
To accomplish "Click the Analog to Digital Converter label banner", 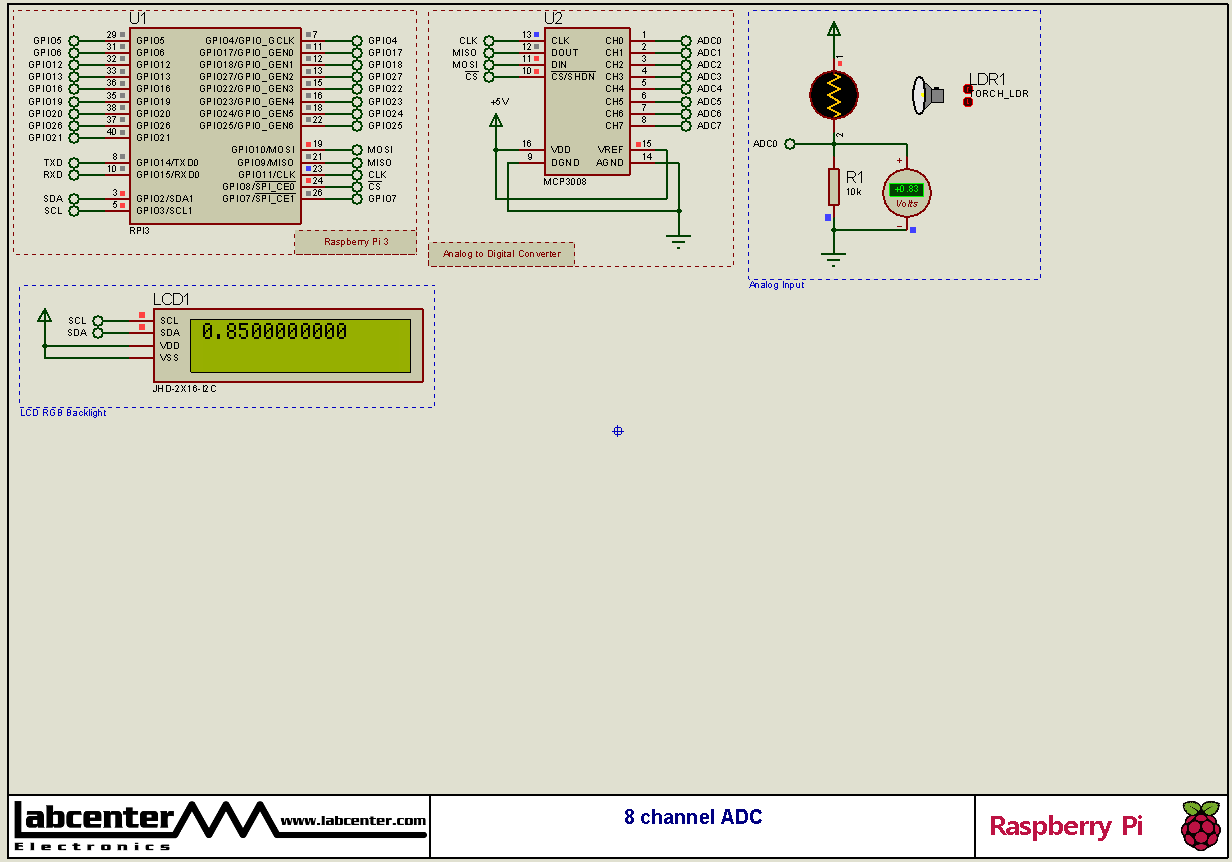I will click(x=501, y=253).
